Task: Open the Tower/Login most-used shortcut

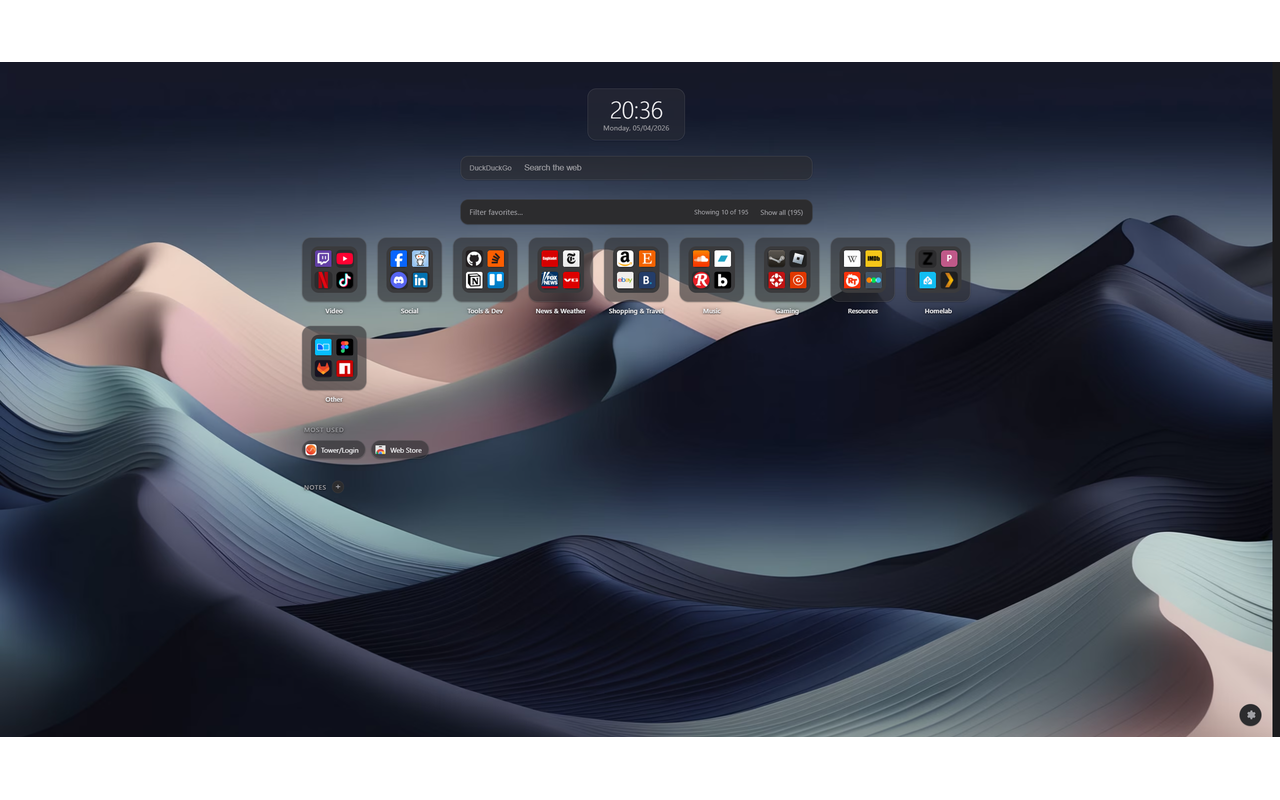Action: 333,450
